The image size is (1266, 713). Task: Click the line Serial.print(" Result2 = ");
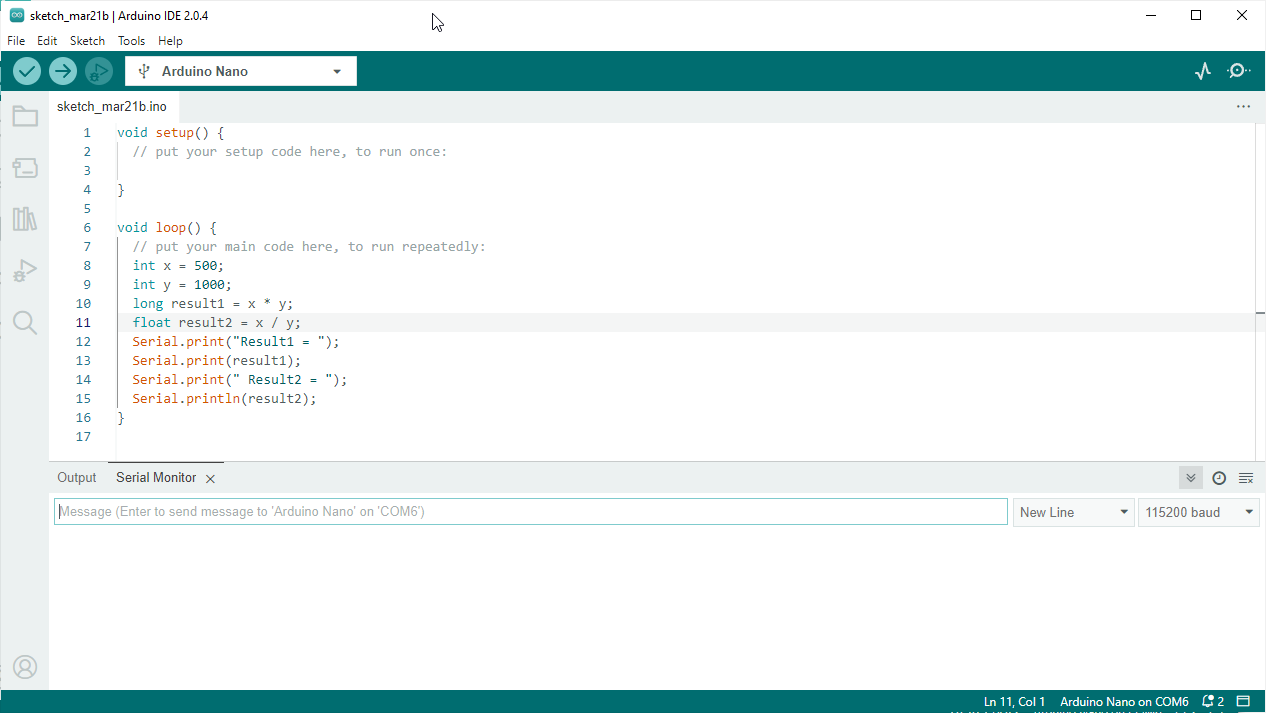tap(240, 380)
